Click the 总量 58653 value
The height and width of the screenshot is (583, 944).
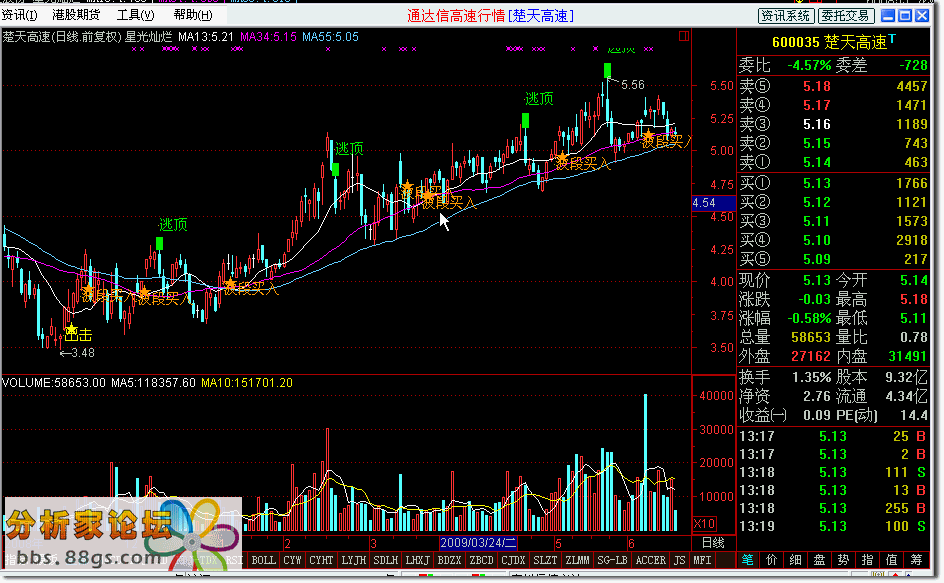[x=810, y=337]
